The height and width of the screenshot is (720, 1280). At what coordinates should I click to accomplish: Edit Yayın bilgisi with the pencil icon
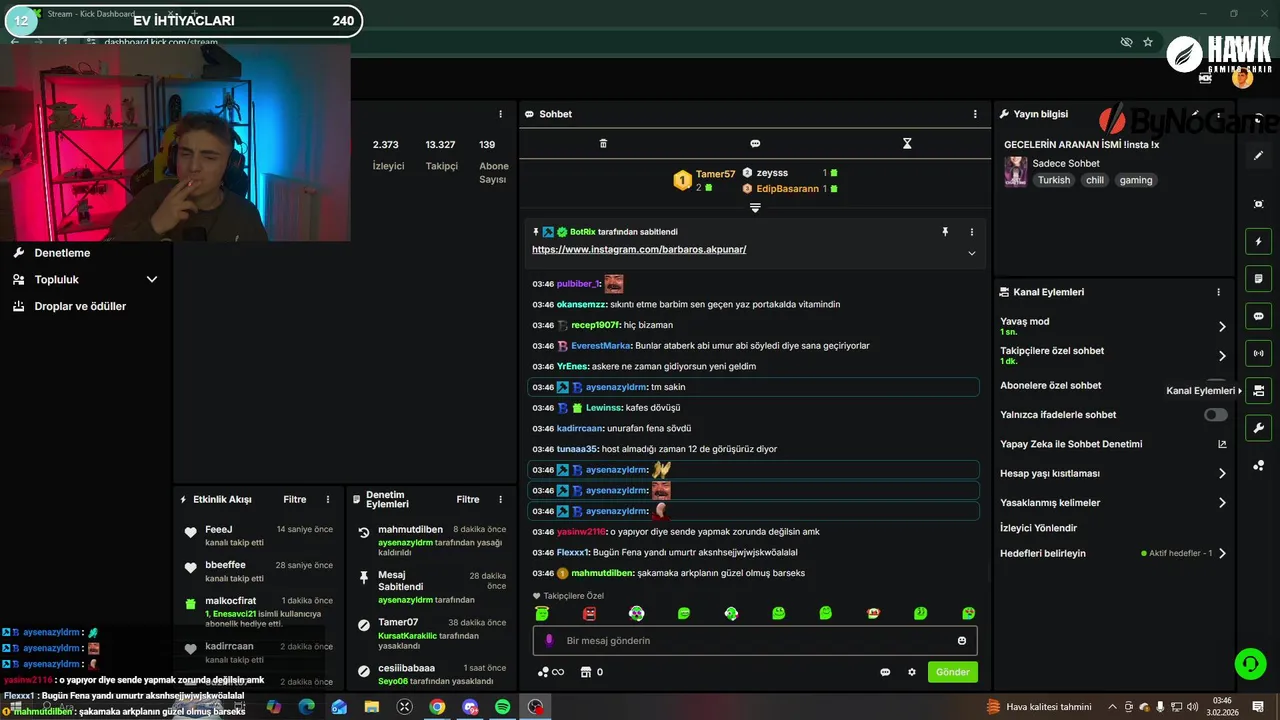tap(1195, 114)
